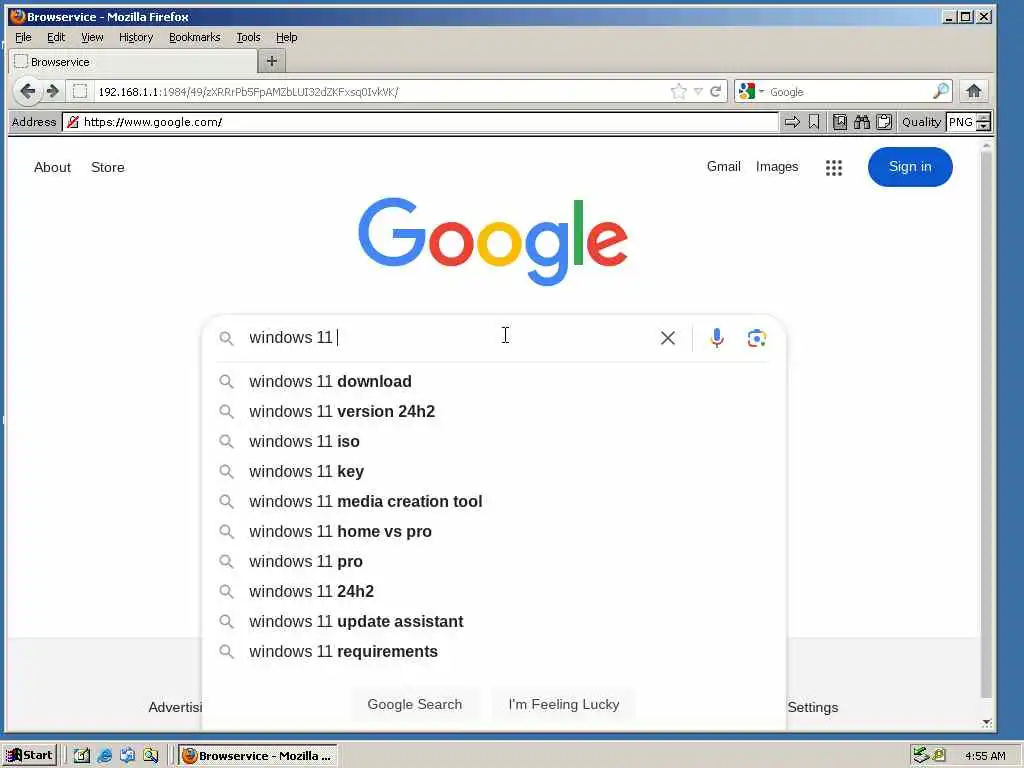Select suggestion windows 11 version 24h2

pos(494,411)
